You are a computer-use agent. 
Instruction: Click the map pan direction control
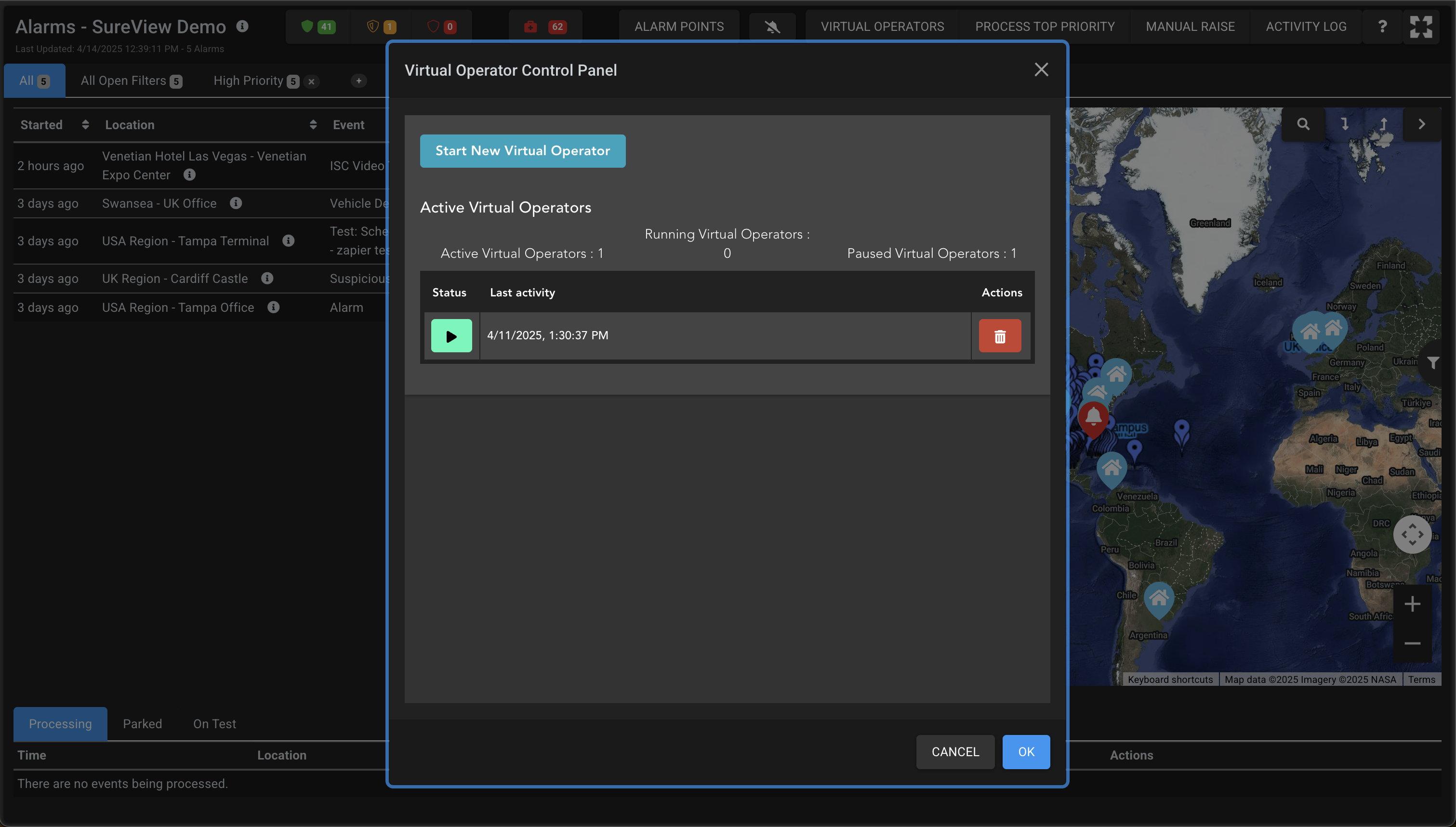coord(1412,534)
